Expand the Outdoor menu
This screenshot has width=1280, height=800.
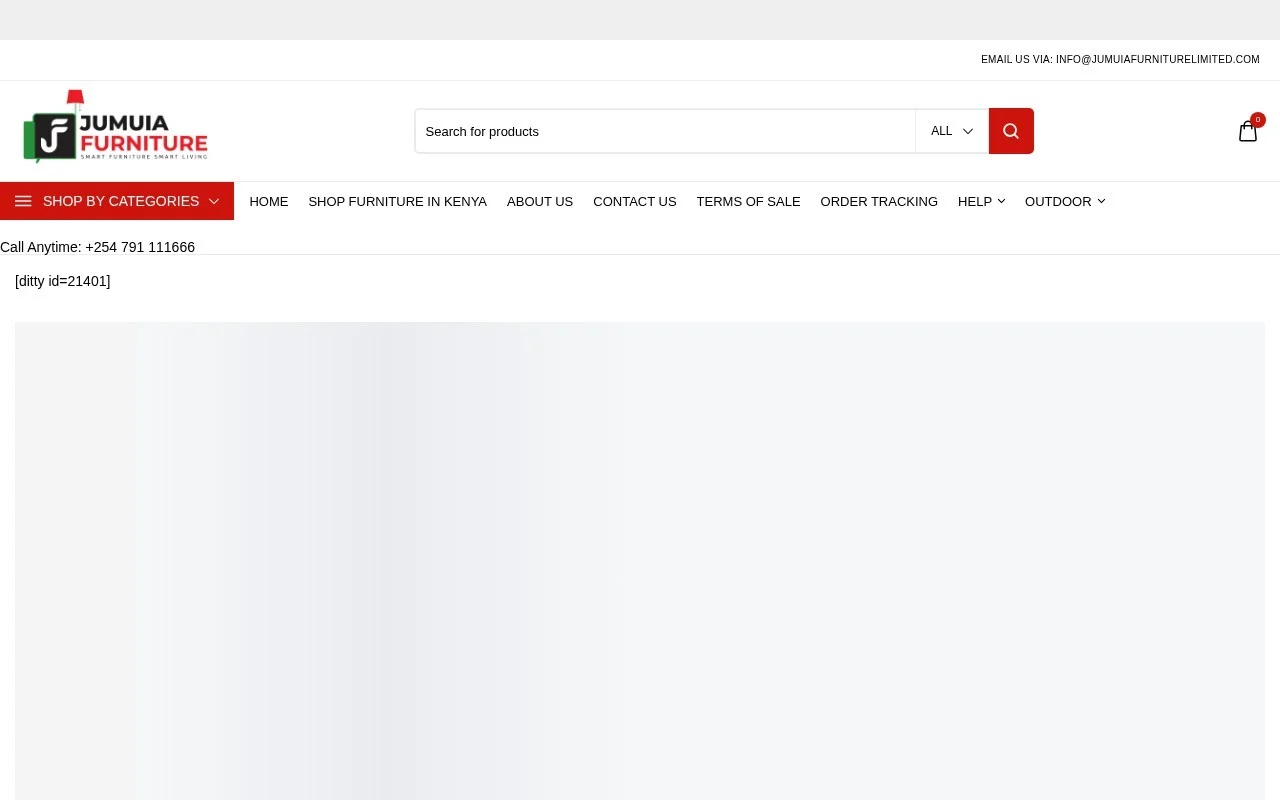click(x=1065, y=201)
